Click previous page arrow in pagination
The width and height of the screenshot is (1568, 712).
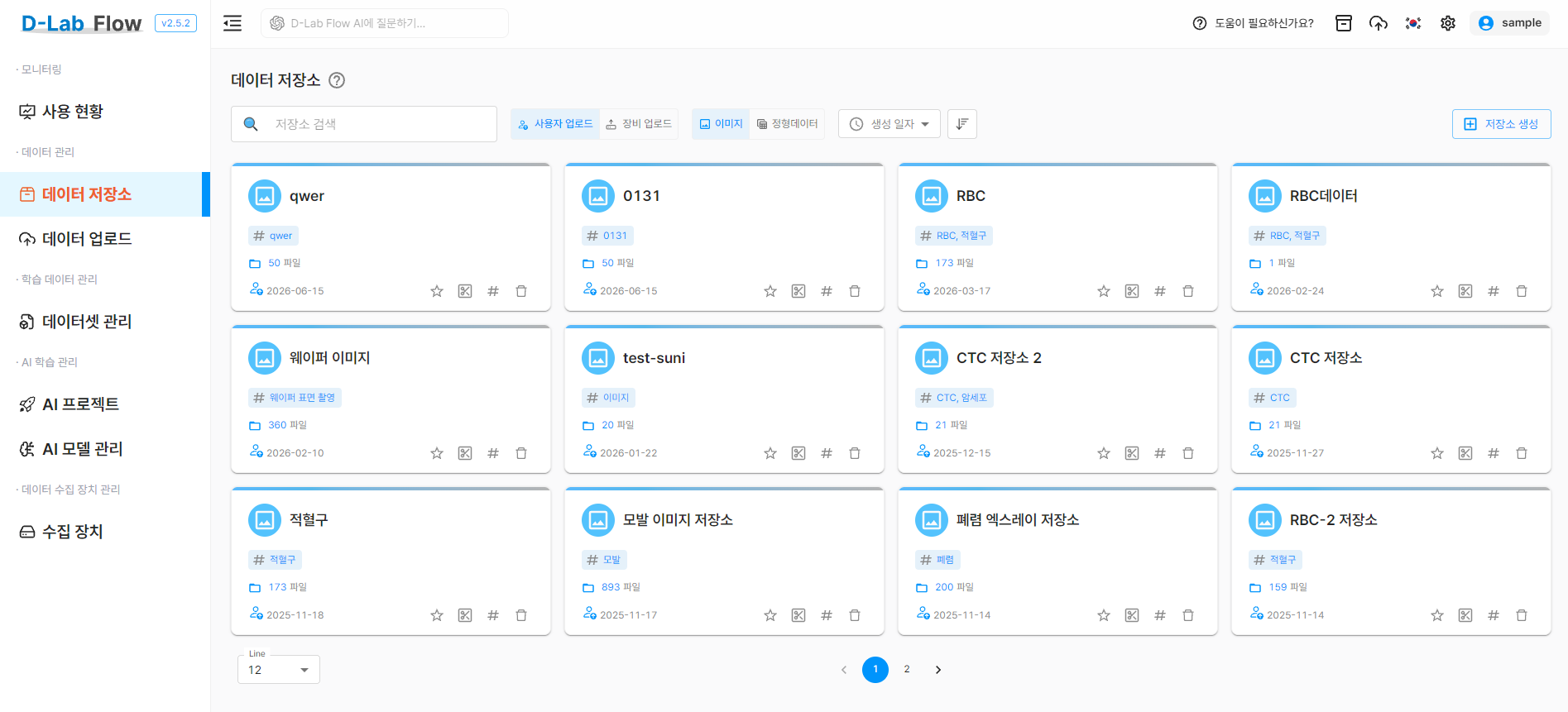pyautogui.click(x=844, y=670)
